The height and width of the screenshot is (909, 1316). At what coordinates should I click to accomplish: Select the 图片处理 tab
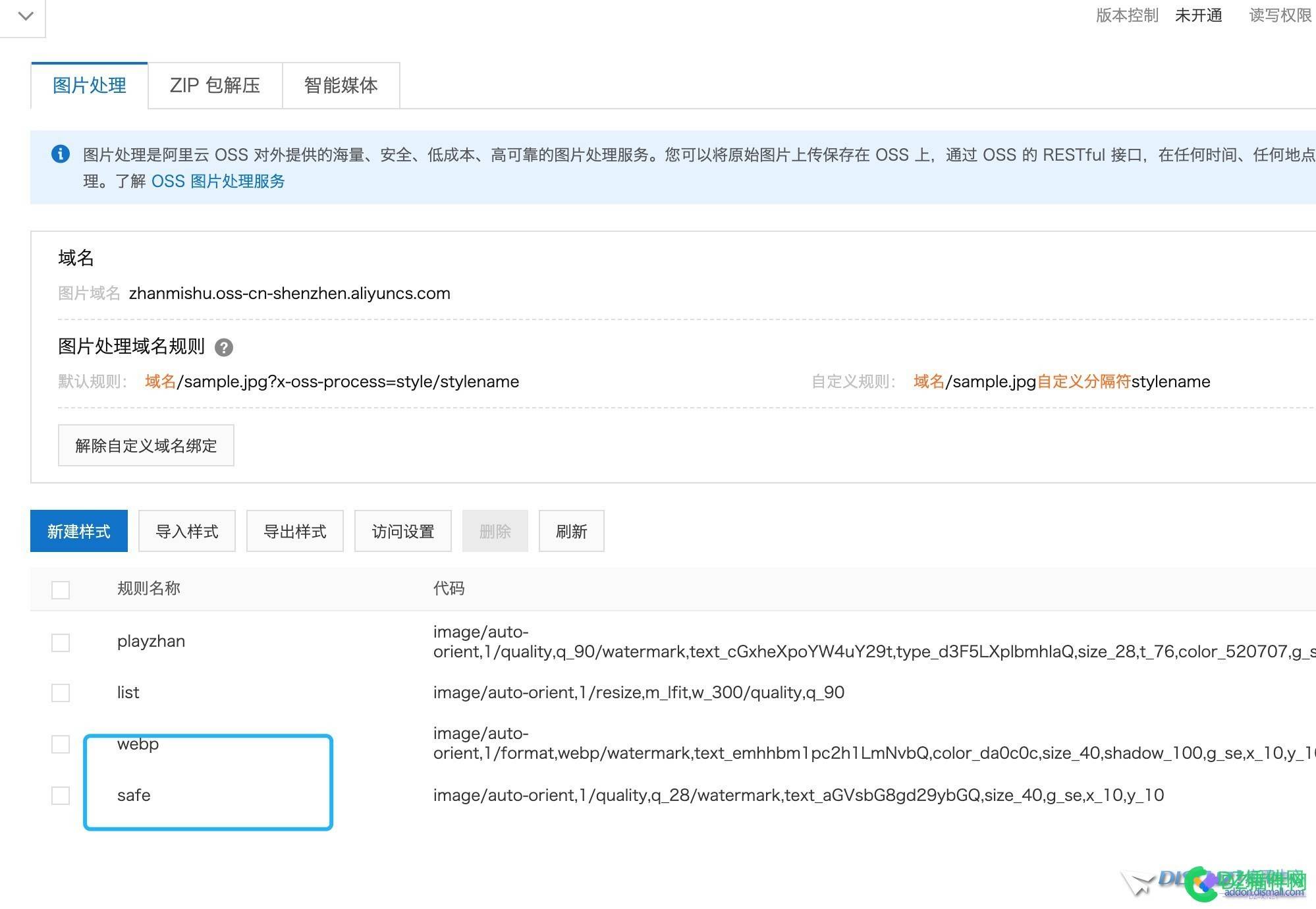89,85
